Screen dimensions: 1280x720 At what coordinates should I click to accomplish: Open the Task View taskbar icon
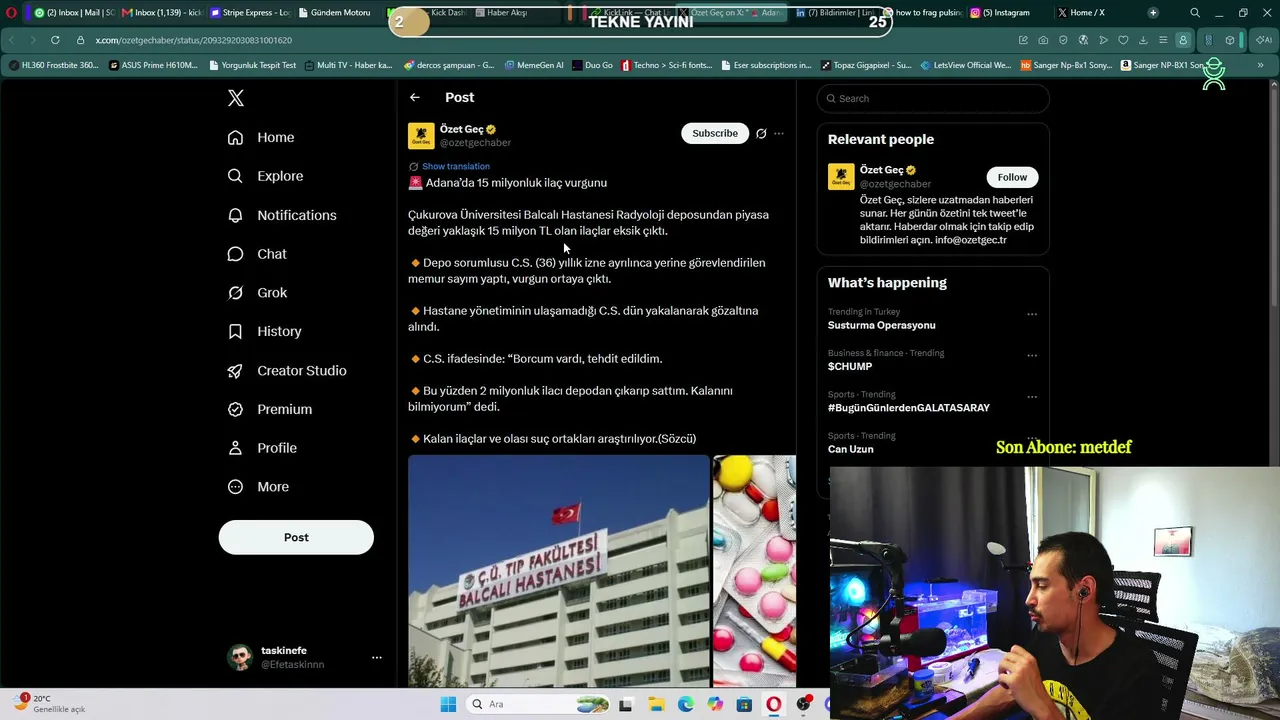[626, 704]
